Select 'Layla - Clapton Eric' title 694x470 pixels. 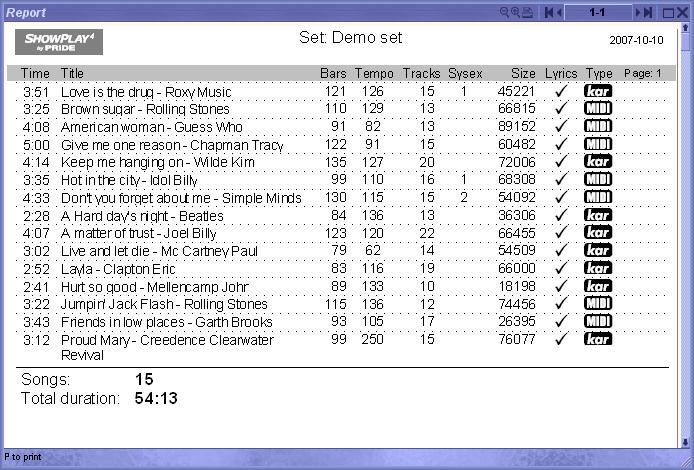[x=118, y=269]
